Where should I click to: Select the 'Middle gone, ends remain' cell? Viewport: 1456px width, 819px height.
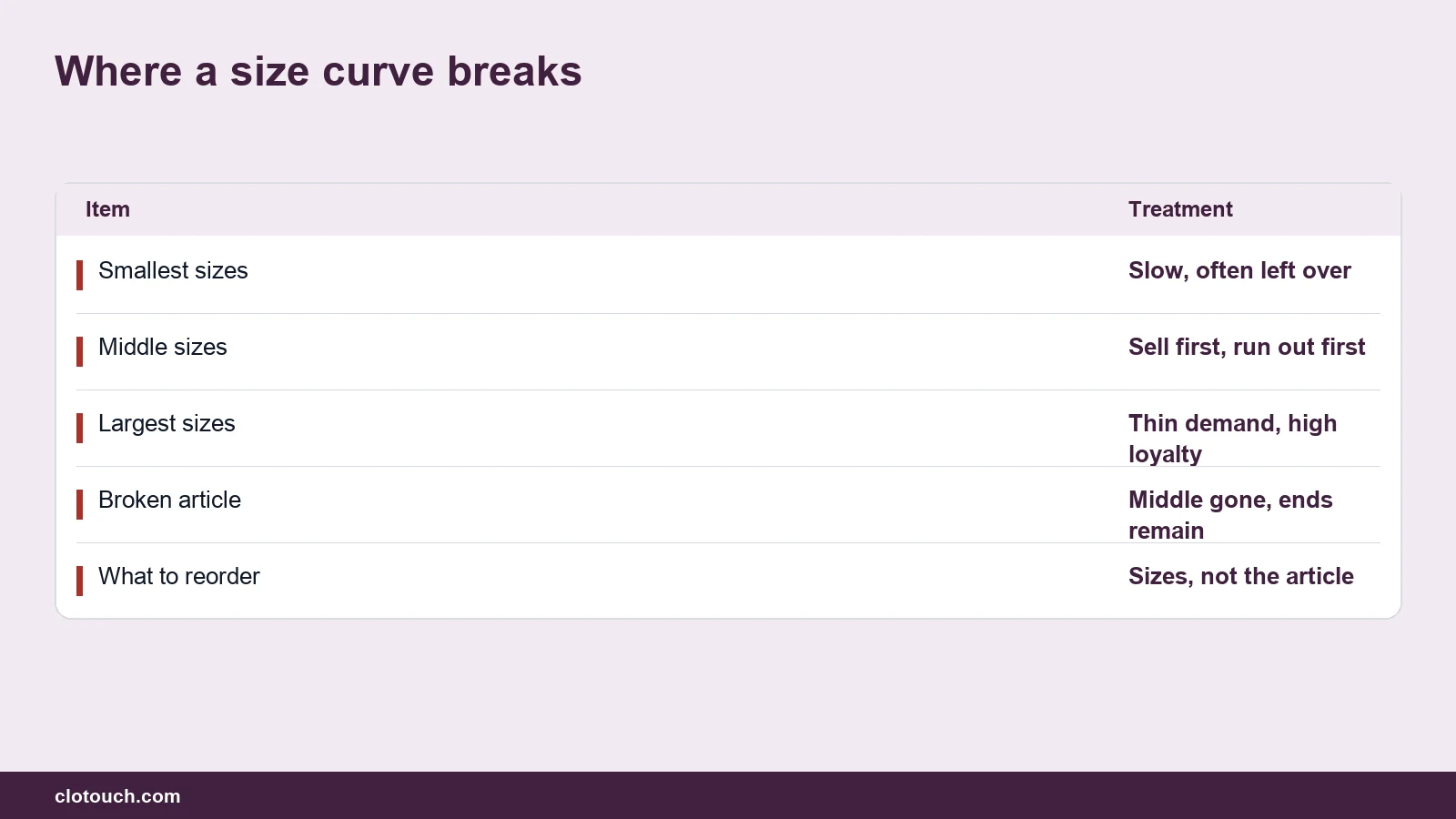(x=1230, y=515)
